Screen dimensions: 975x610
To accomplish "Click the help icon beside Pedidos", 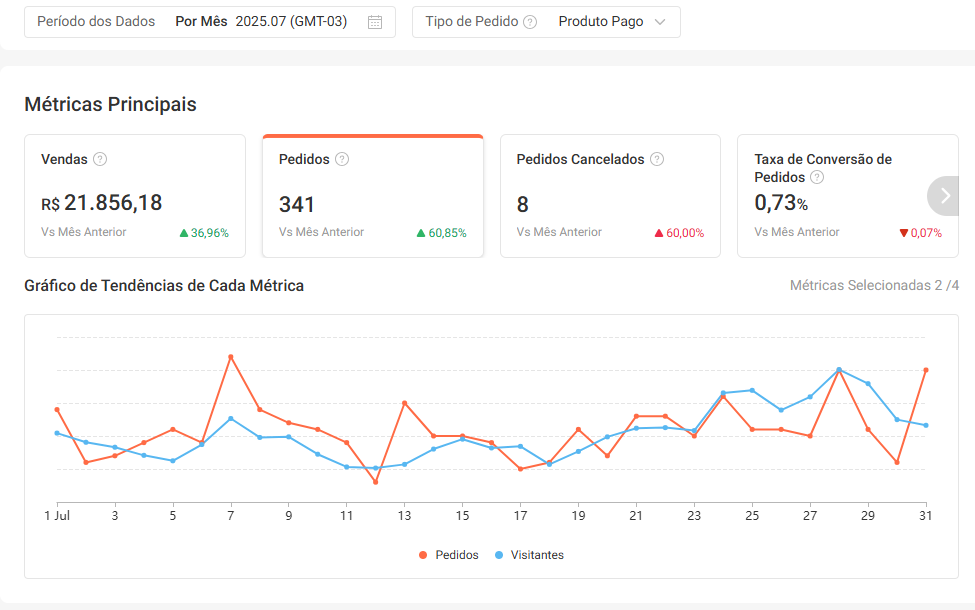I will (342, 159).
